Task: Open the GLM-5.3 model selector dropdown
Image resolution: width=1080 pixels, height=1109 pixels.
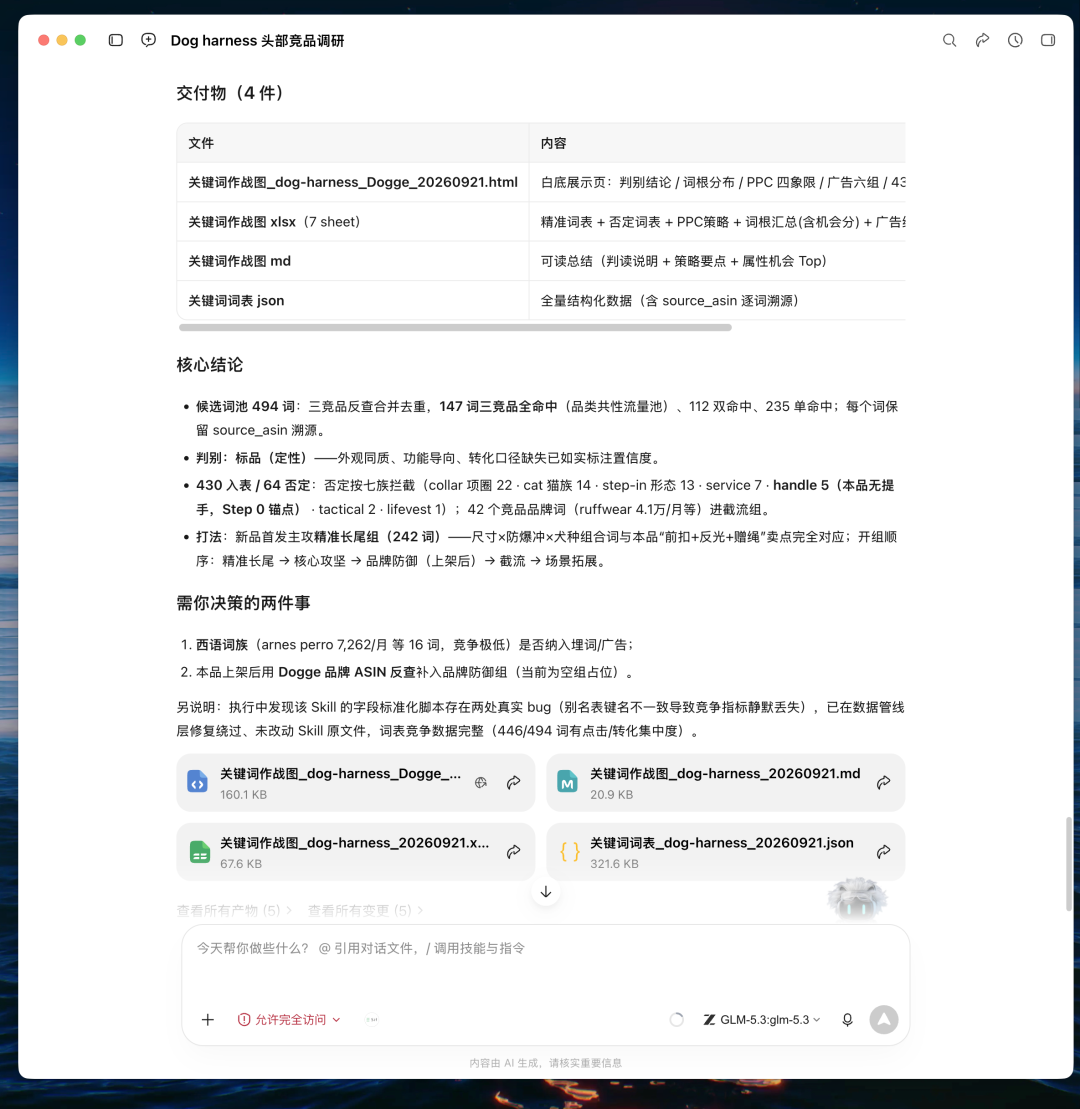Action: coord(762,1020)
